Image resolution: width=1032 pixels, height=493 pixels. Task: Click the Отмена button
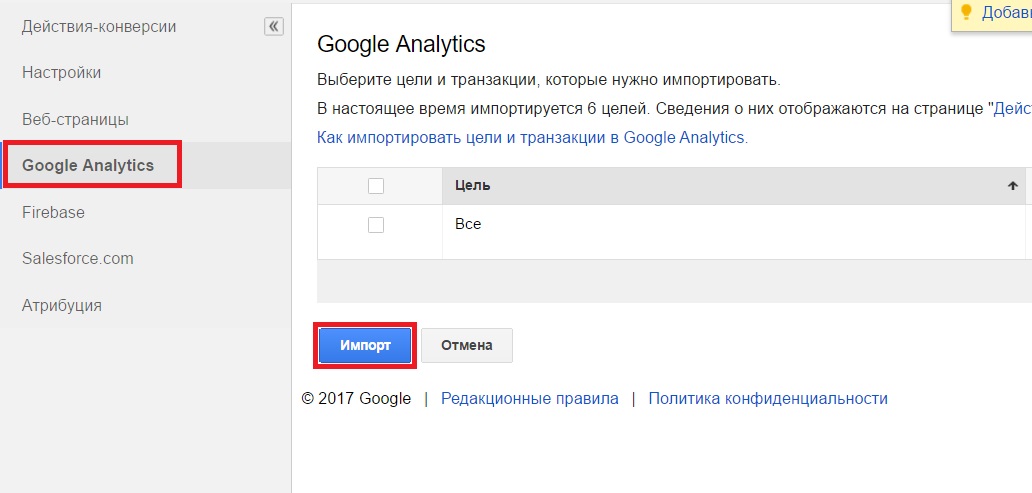point(467,346)
